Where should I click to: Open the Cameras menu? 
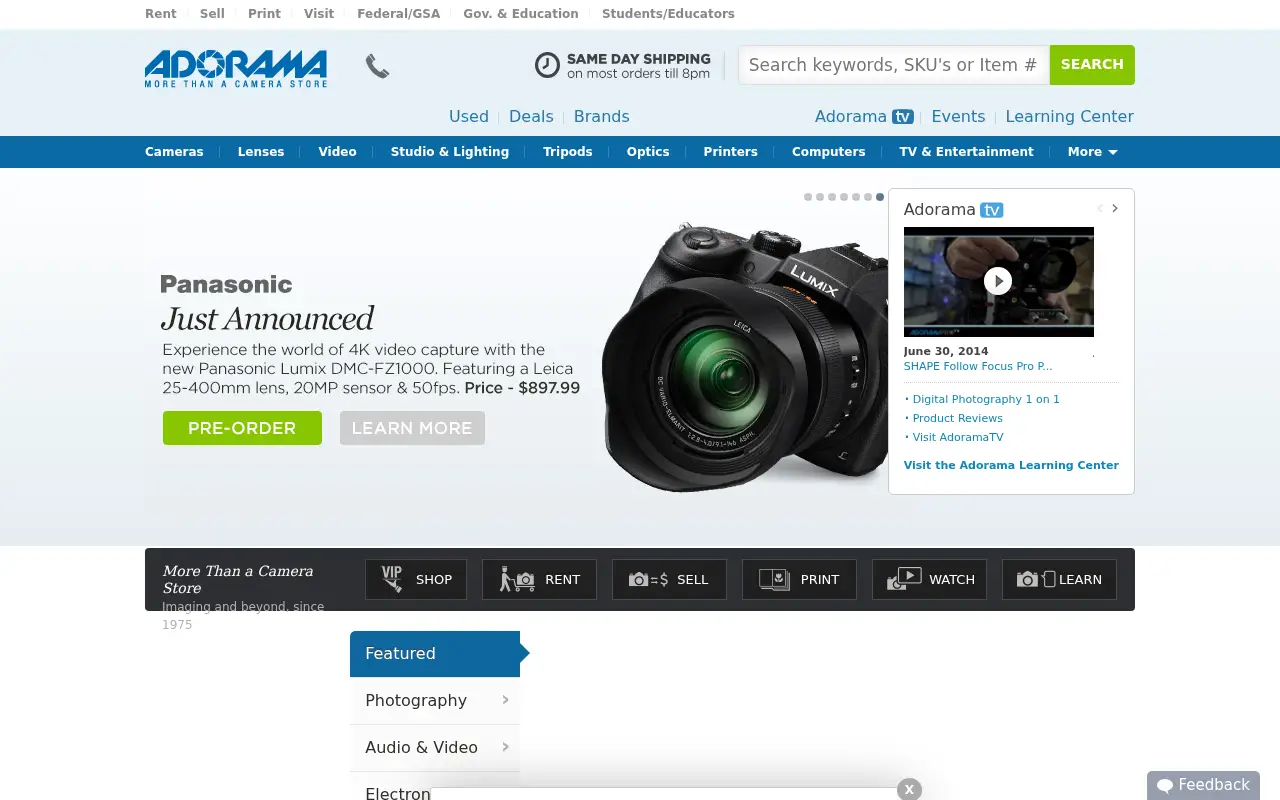(x=174, y=152)
